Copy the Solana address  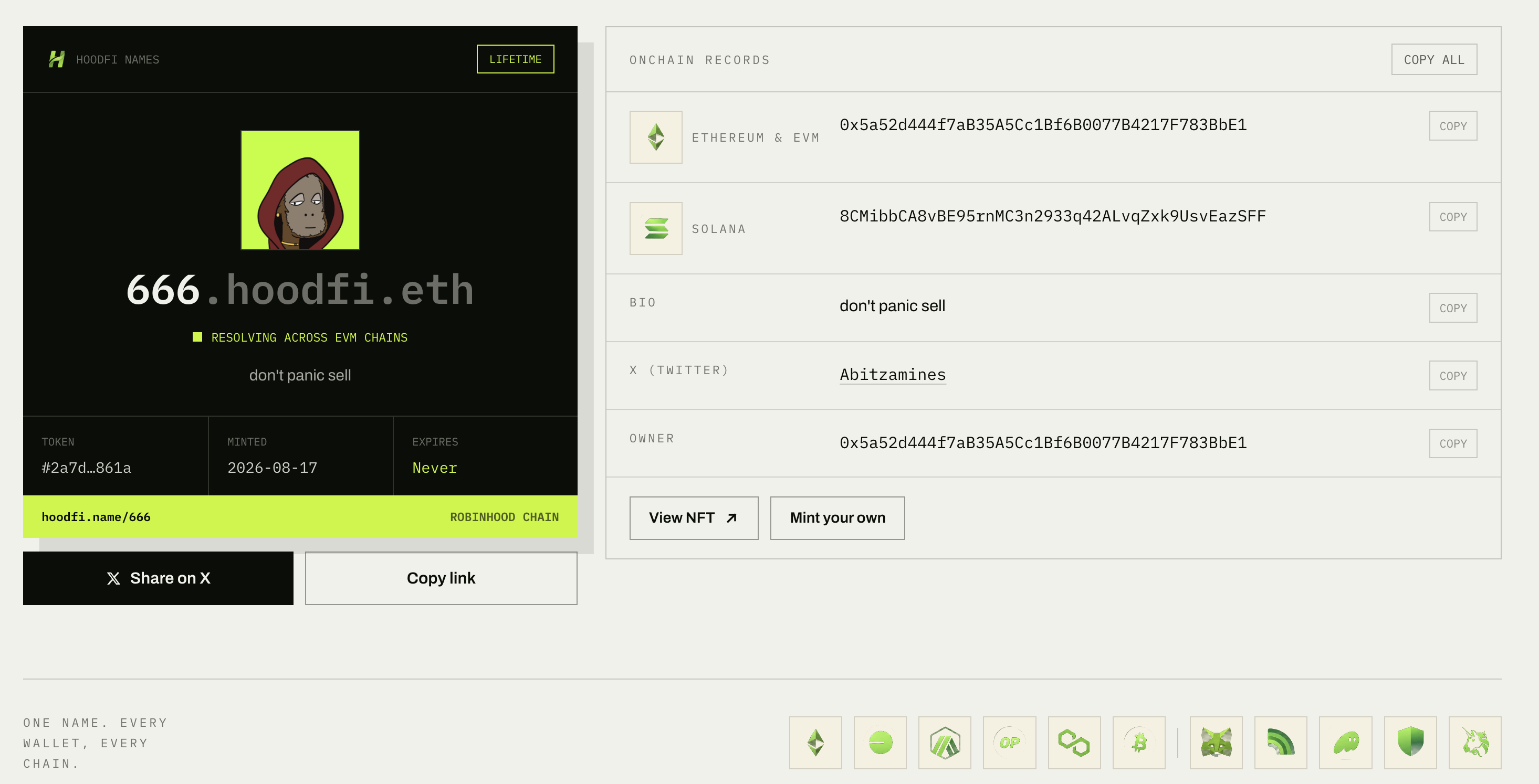(1453, 217)
